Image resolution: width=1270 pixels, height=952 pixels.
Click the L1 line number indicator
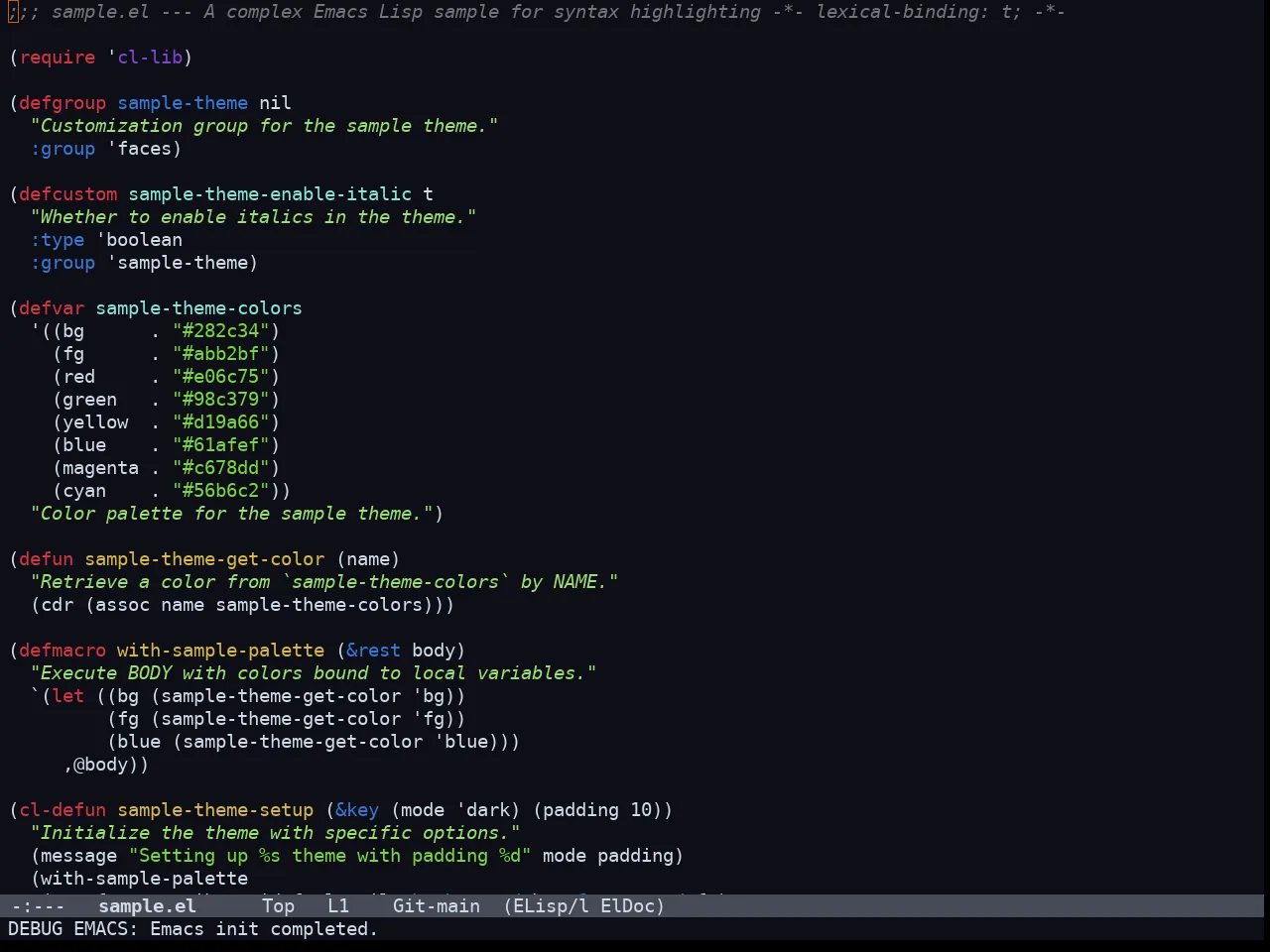[338, 905]
